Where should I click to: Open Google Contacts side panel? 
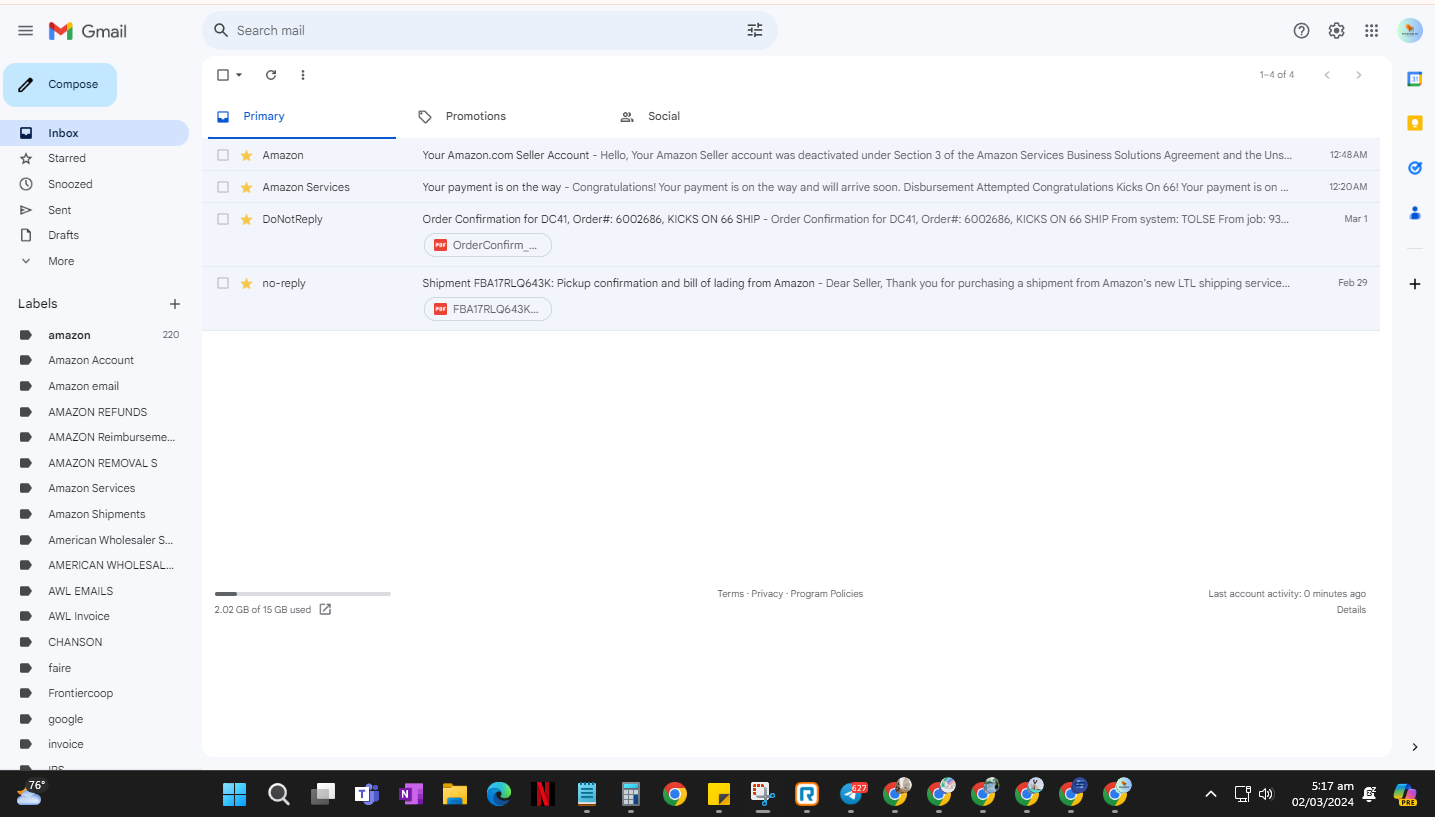coord(1415,212)
